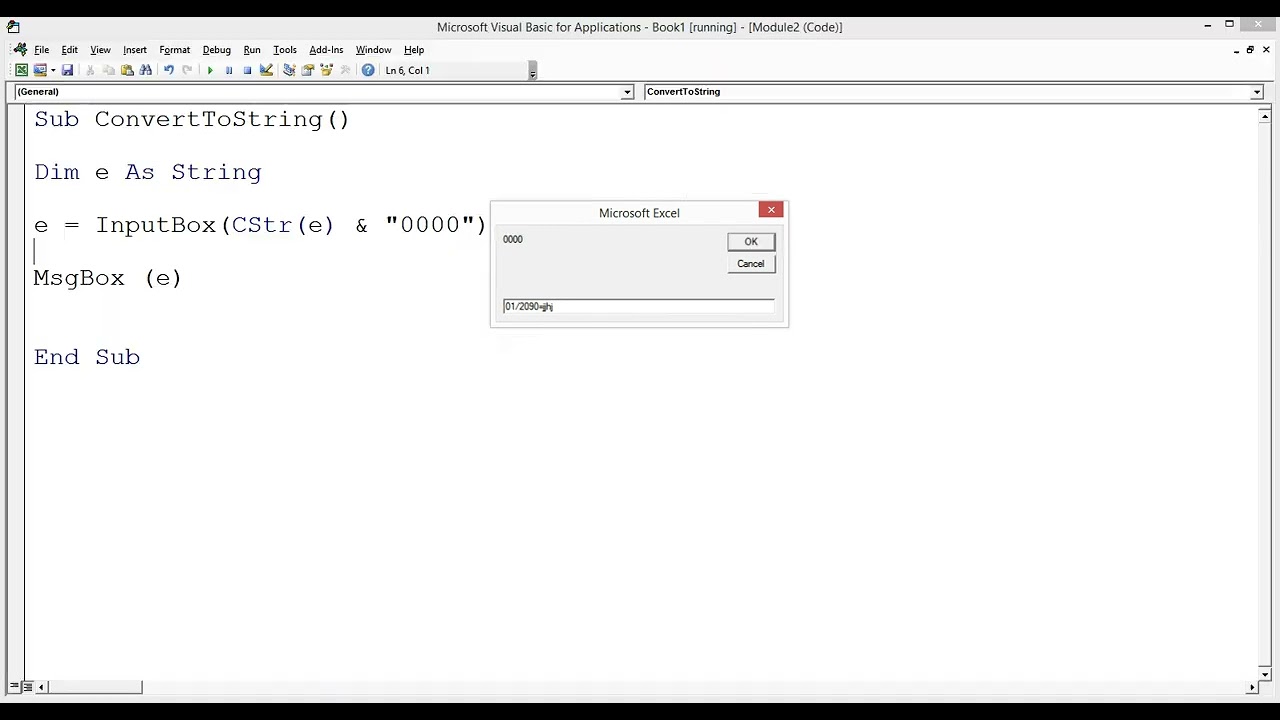This screenshot has width=1280, height=720.
Task: Click Full Module View button at bottom left
Action: (27, 687)
